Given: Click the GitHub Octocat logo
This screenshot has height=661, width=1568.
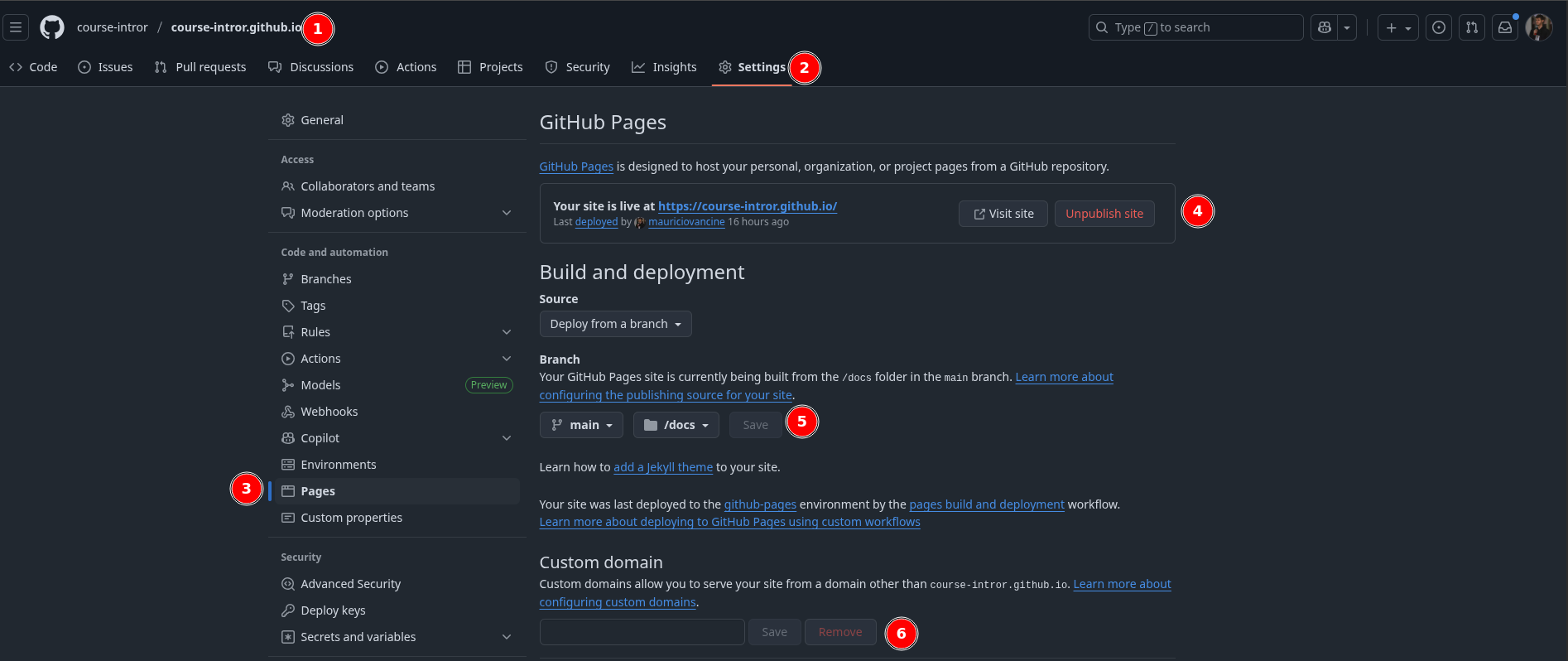Looking at the screenshot, I should (52, 27).
